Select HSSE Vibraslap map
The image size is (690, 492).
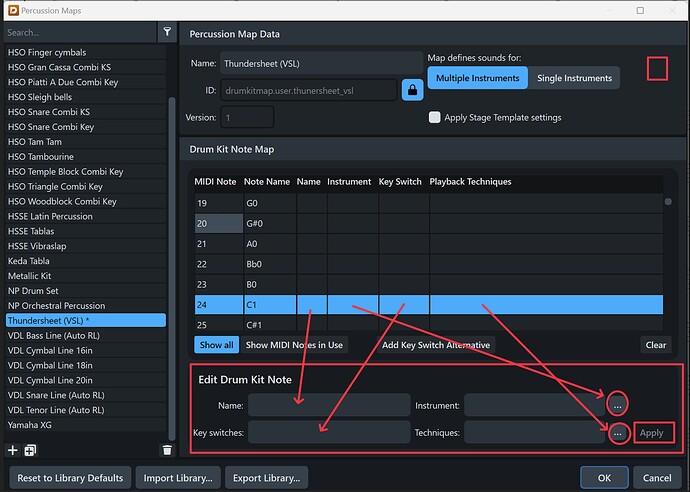point(86,246)
